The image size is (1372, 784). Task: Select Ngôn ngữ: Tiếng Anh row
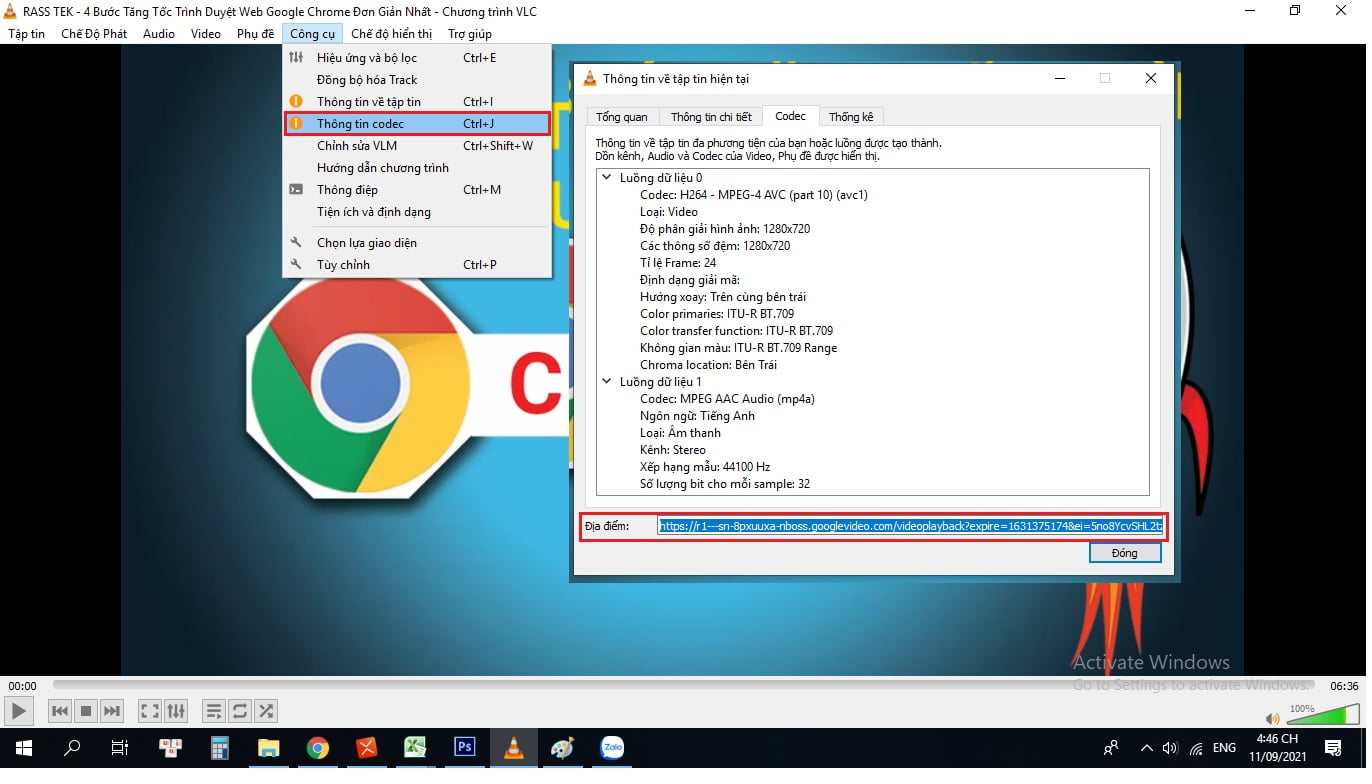(697, 416)
